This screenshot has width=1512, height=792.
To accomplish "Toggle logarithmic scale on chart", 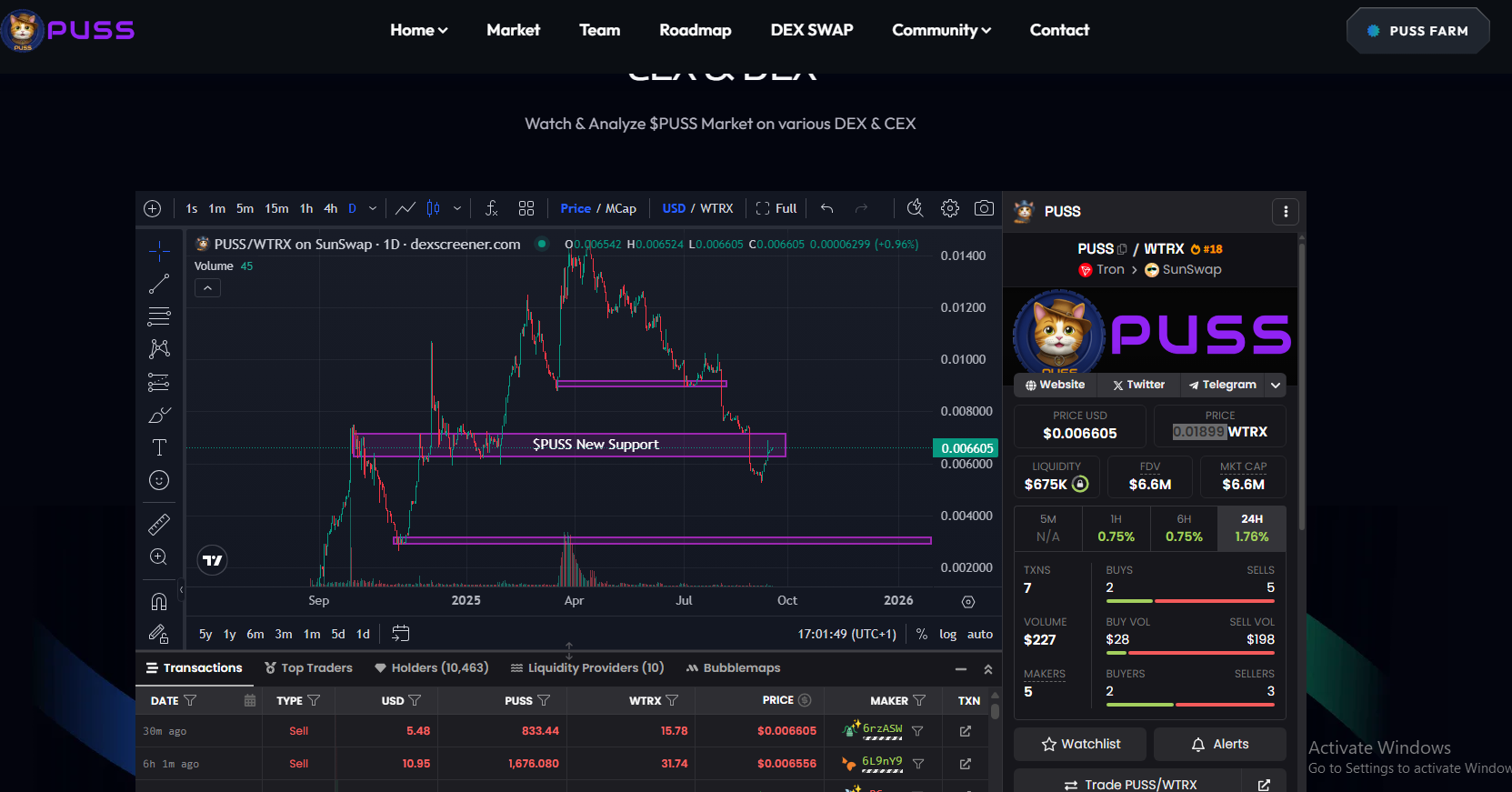I will pos(948,635).
